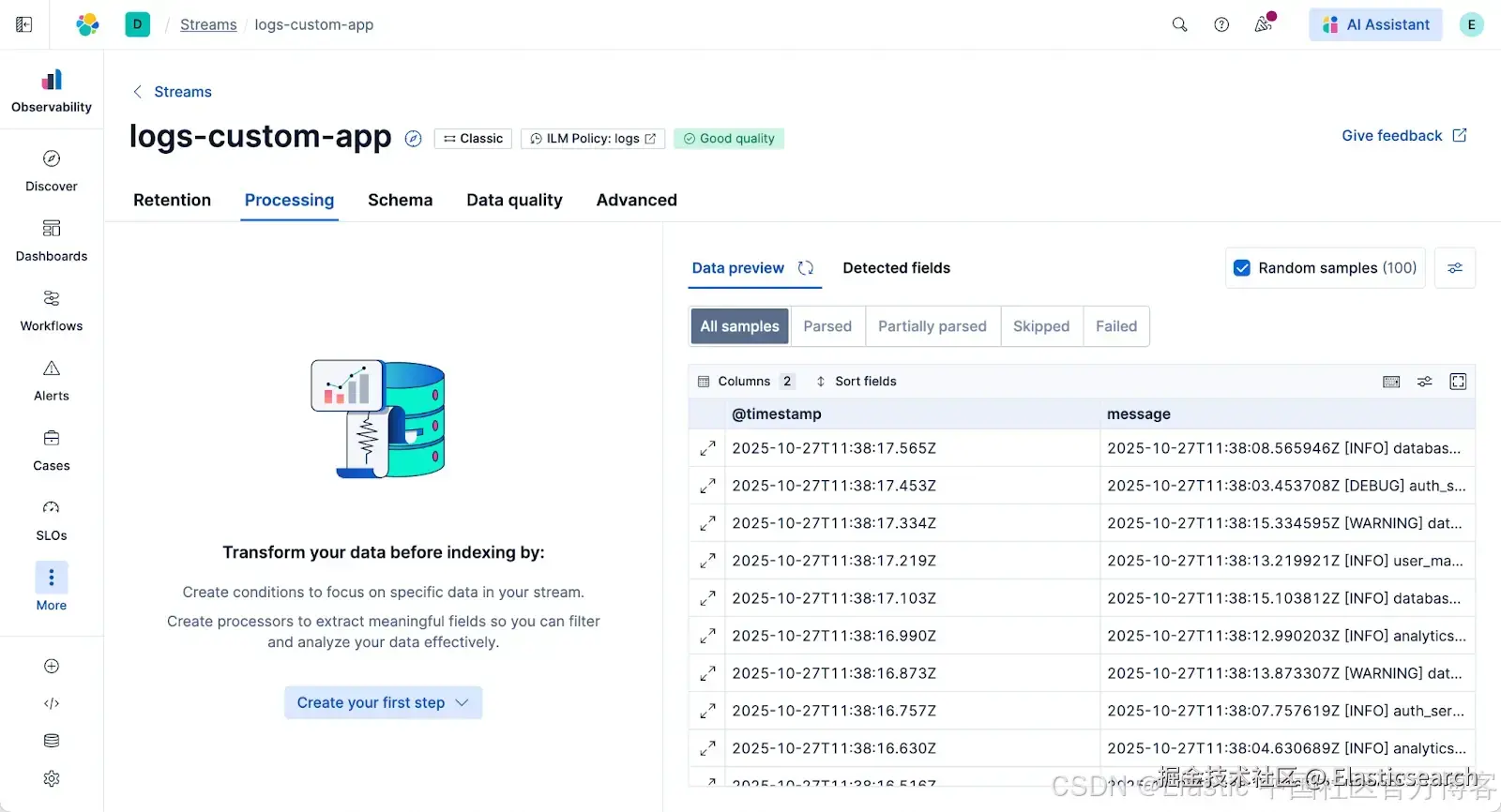1501x812 pixels.
Task: Expand the first row with 11:38:17.565Z timestamp
Action: click(708, 448)
